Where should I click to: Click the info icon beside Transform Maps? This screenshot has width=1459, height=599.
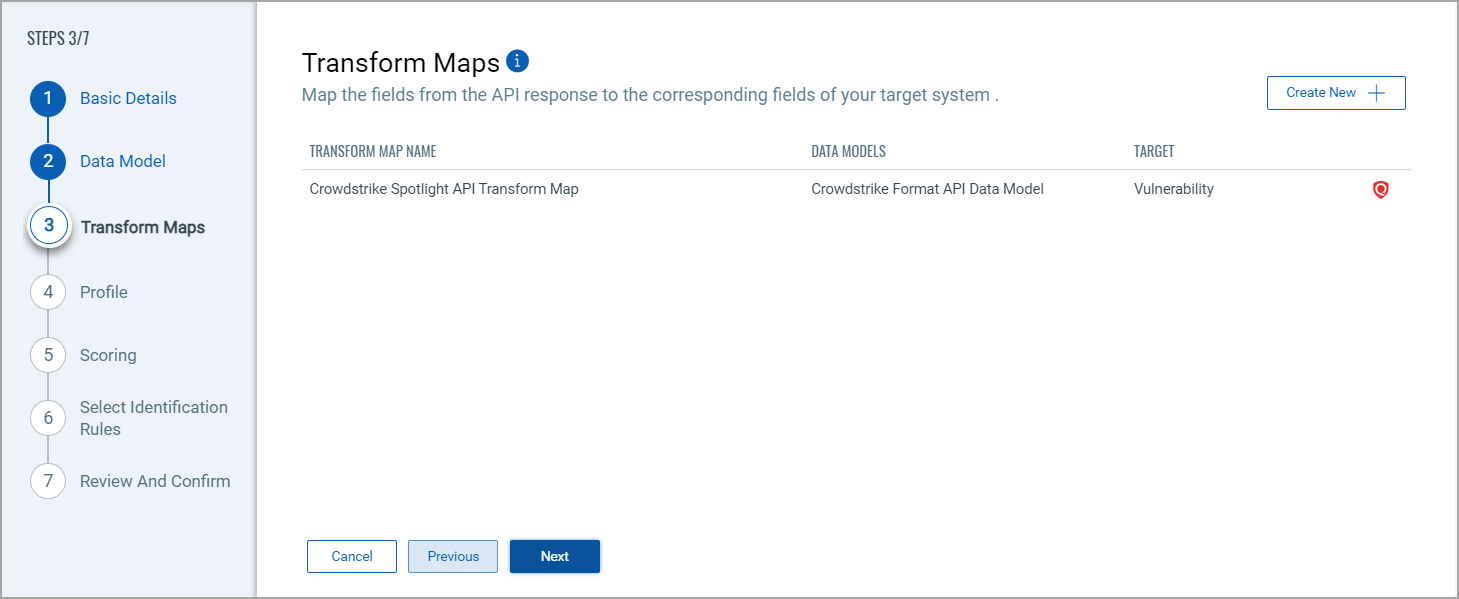tap(517, 62)
